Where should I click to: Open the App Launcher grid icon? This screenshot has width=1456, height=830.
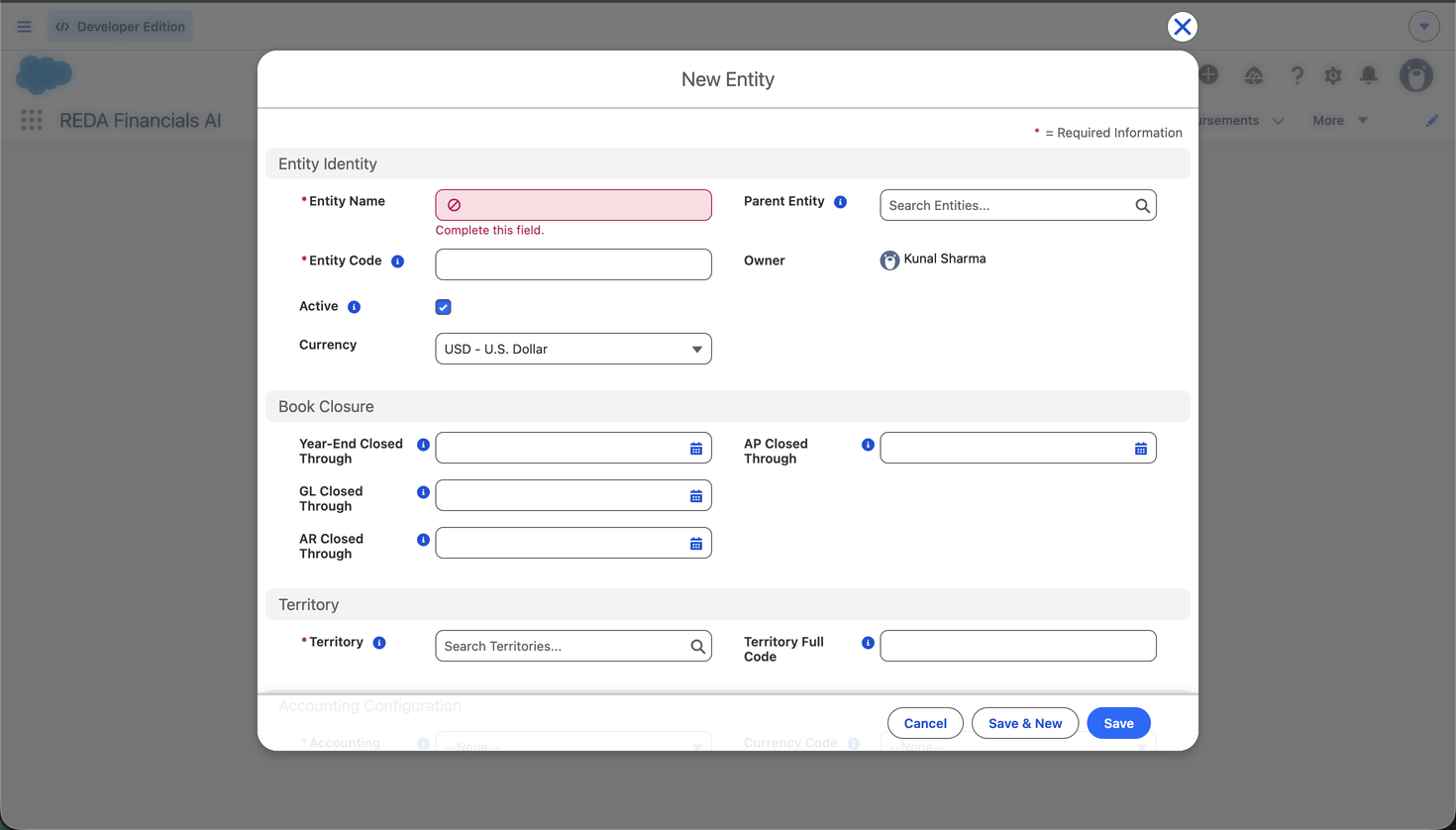pos(32,121)
